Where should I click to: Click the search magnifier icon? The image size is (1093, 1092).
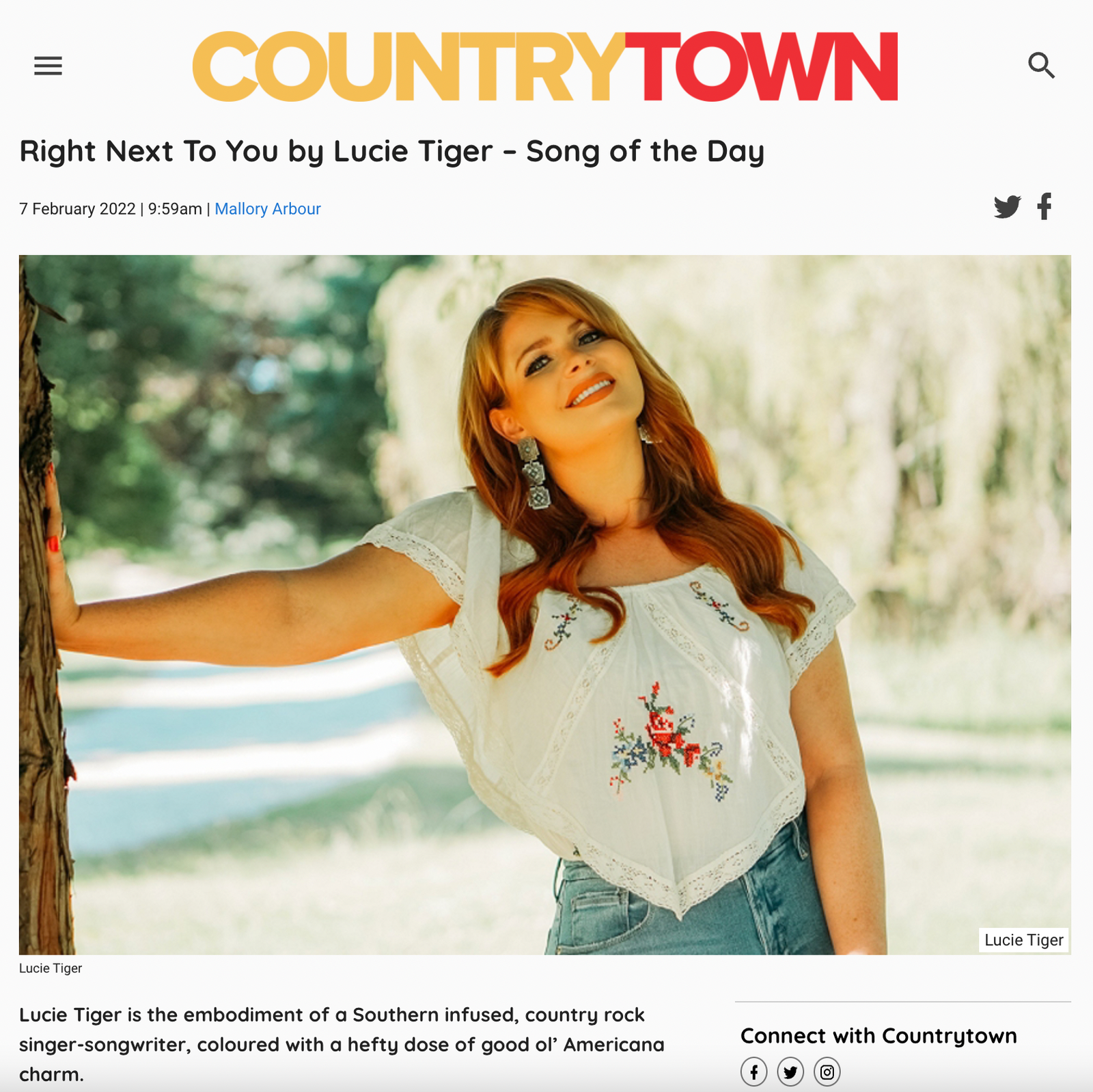1041,66
